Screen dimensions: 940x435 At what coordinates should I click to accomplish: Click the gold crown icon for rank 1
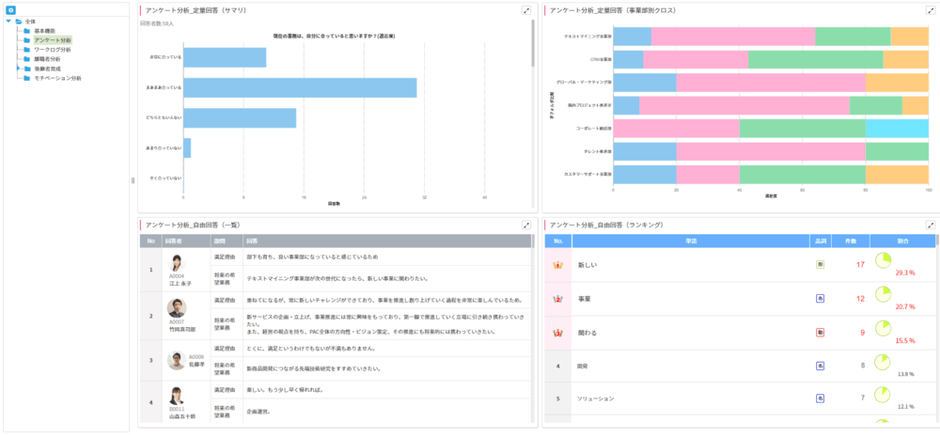(558, 265)
